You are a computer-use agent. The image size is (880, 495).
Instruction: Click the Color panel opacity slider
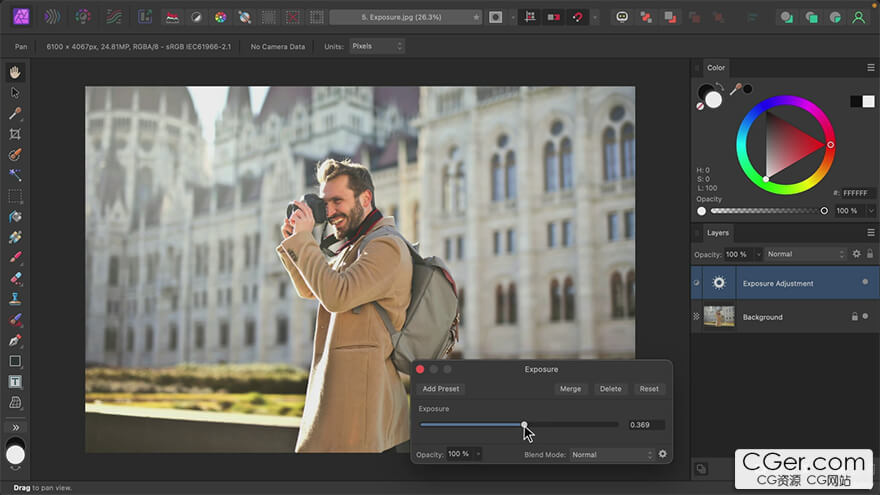767,211
